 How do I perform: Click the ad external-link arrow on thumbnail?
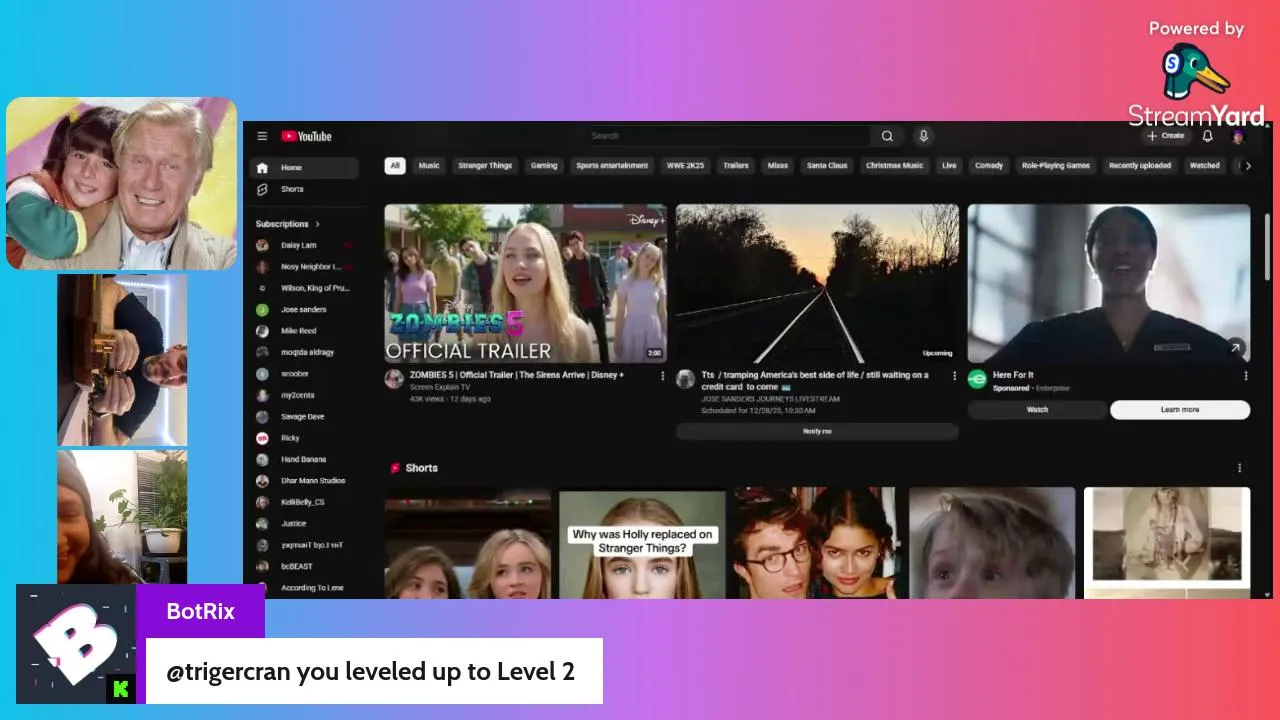tap(1236, 348)
